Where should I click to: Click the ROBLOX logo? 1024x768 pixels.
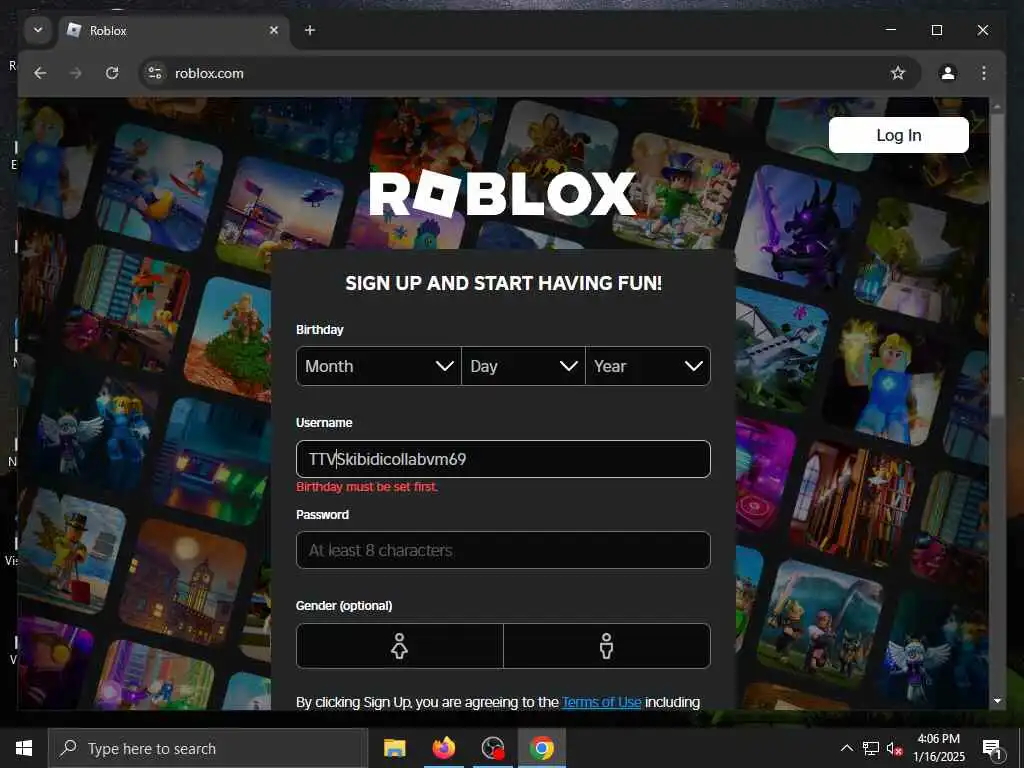[x=502, y=193]
